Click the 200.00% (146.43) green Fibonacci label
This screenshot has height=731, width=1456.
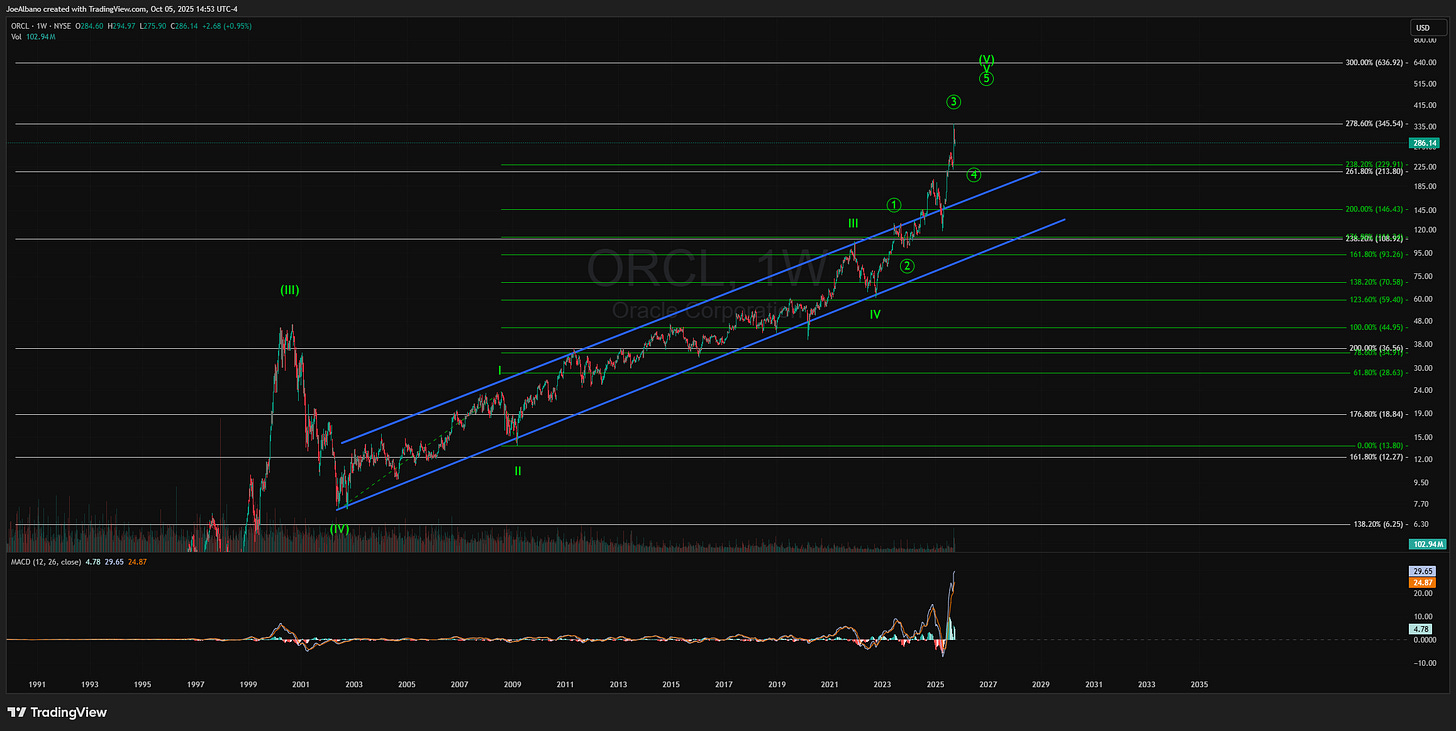[1375, 209]
